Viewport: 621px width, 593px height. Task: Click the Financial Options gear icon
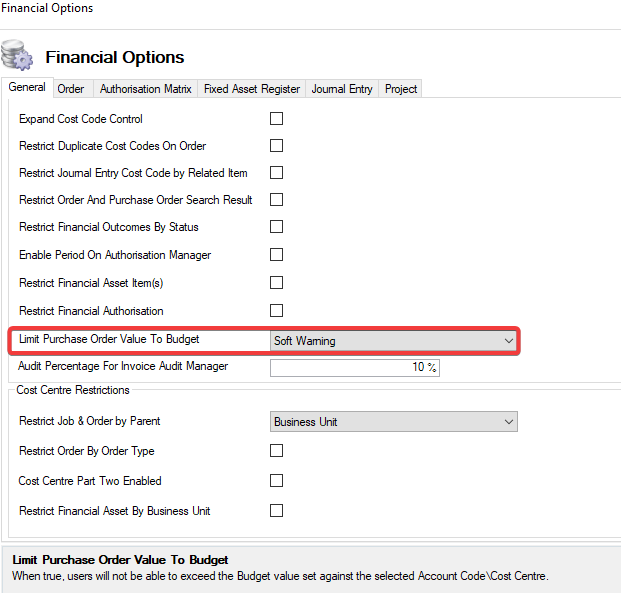(15, 54)
